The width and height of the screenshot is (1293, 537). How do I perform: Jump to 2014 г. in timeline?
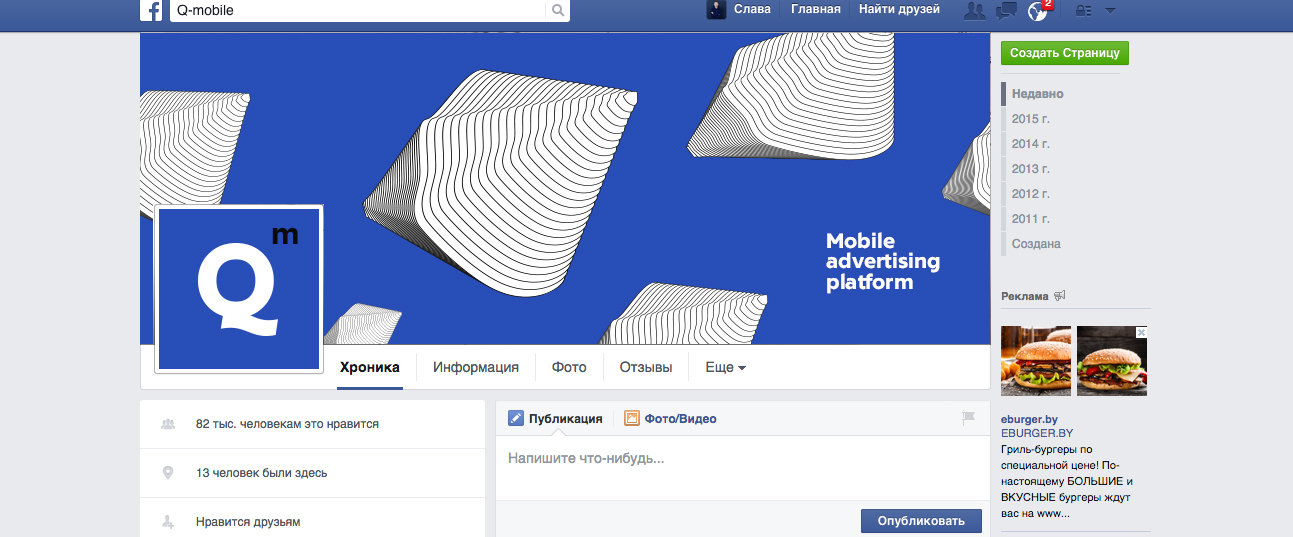click(1030, 144)
